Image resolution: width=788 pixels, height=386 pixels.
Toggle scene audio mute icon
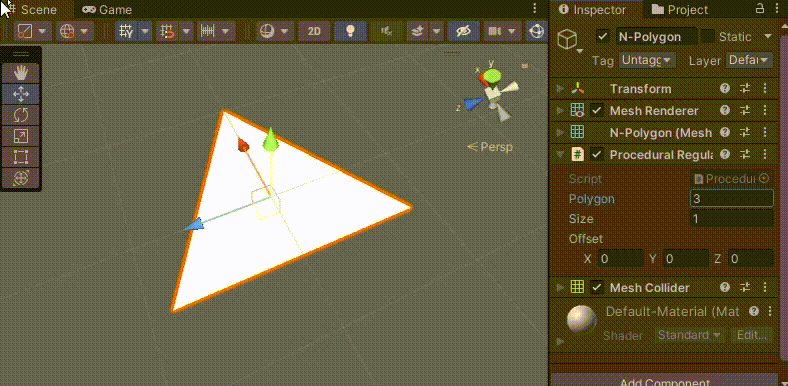pos(386,31)
